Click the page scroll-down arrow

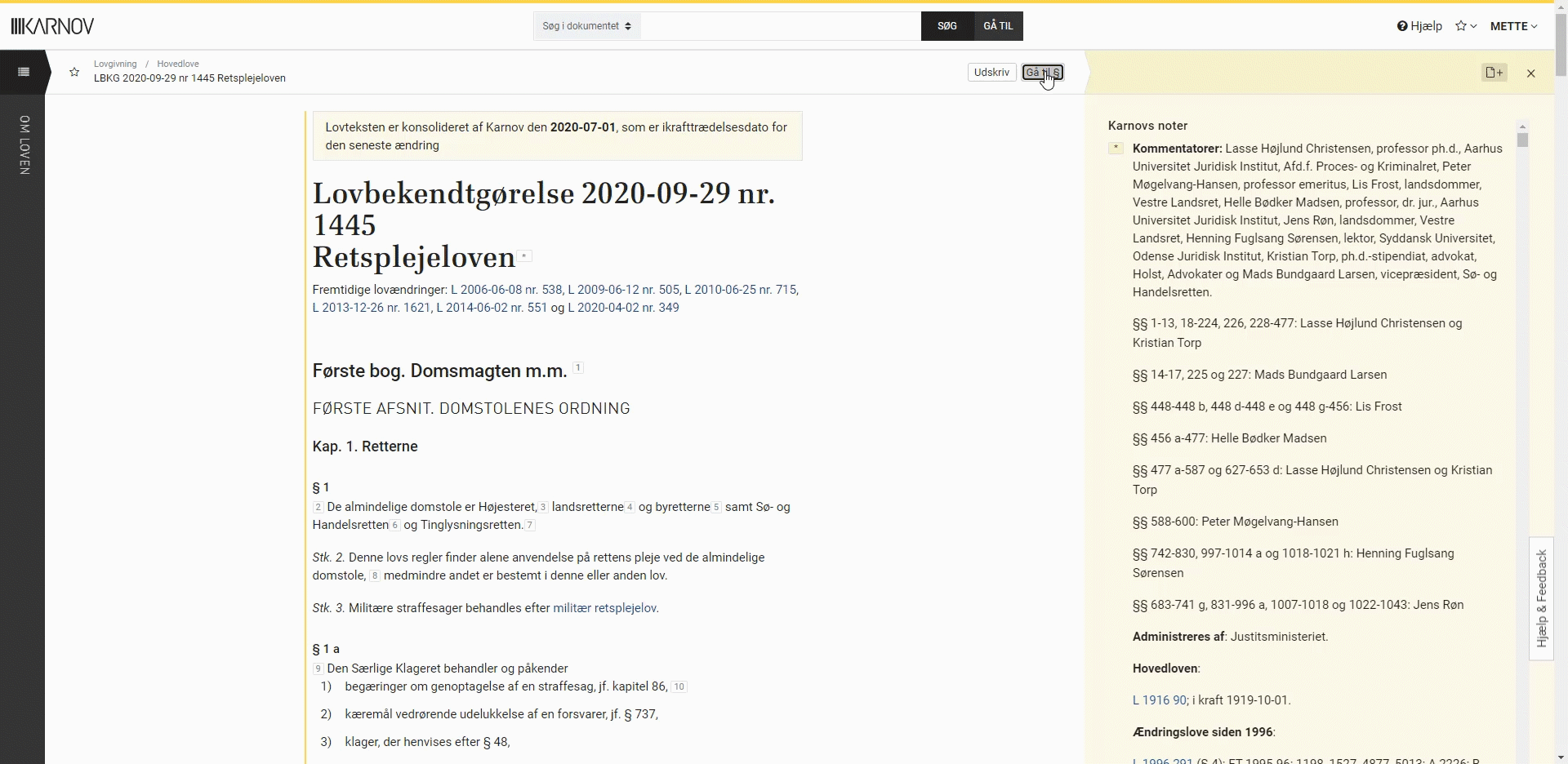pos(1561,757)
